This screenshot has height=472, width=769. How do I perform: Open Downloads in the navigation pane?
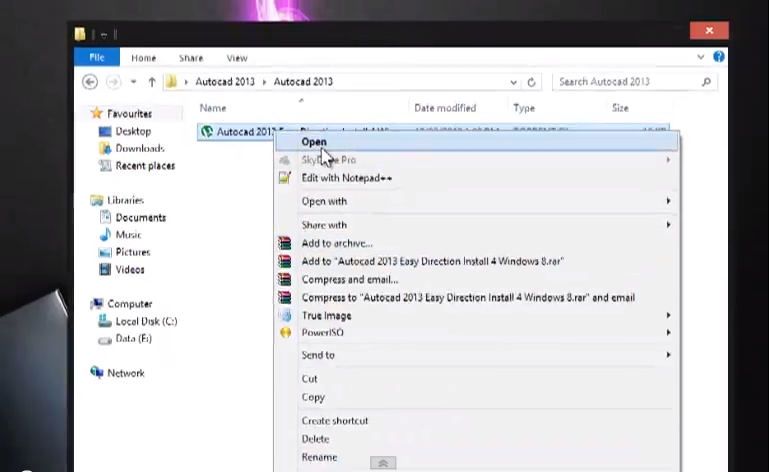click(140, 148)
